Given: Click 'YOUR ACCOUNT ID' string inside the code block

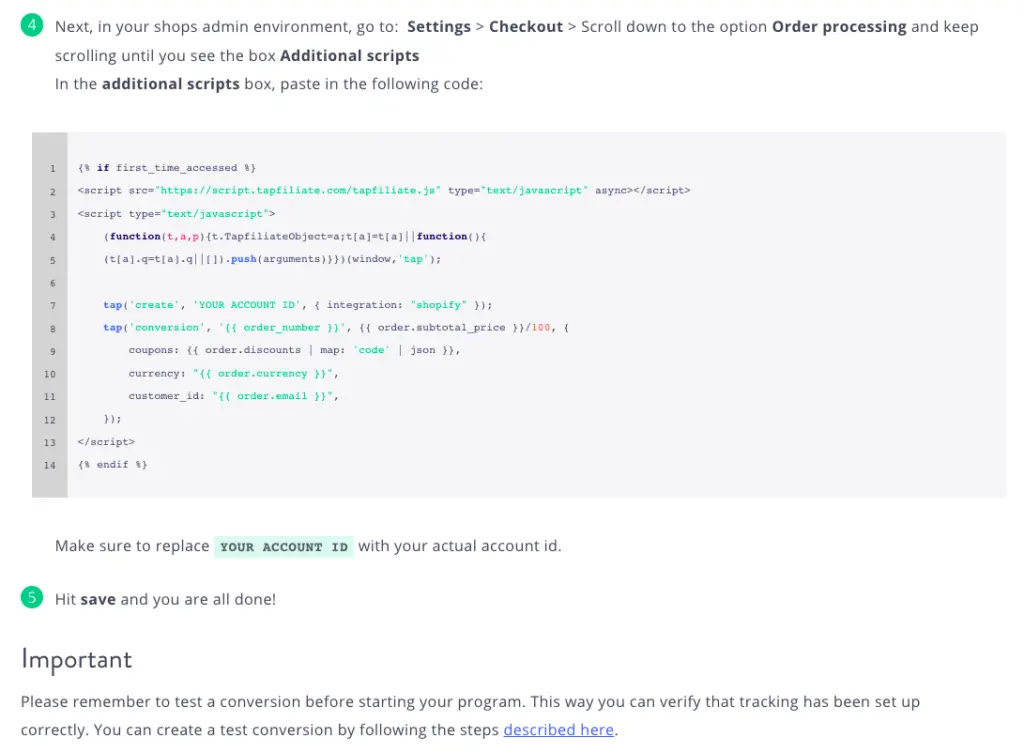Looking at the screenshot, I should 239,305.
